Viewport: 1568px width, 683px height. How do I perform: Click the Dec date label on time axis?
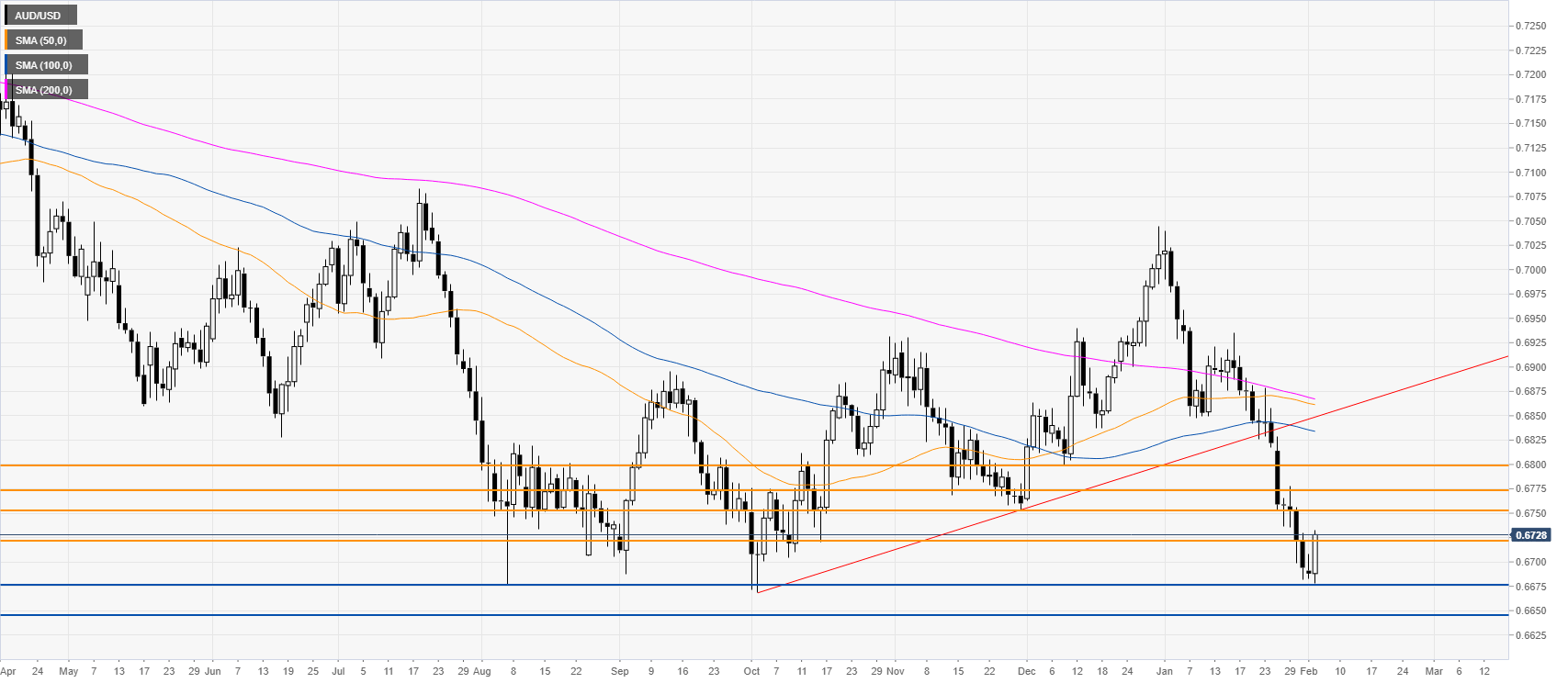pos(1027,671)
